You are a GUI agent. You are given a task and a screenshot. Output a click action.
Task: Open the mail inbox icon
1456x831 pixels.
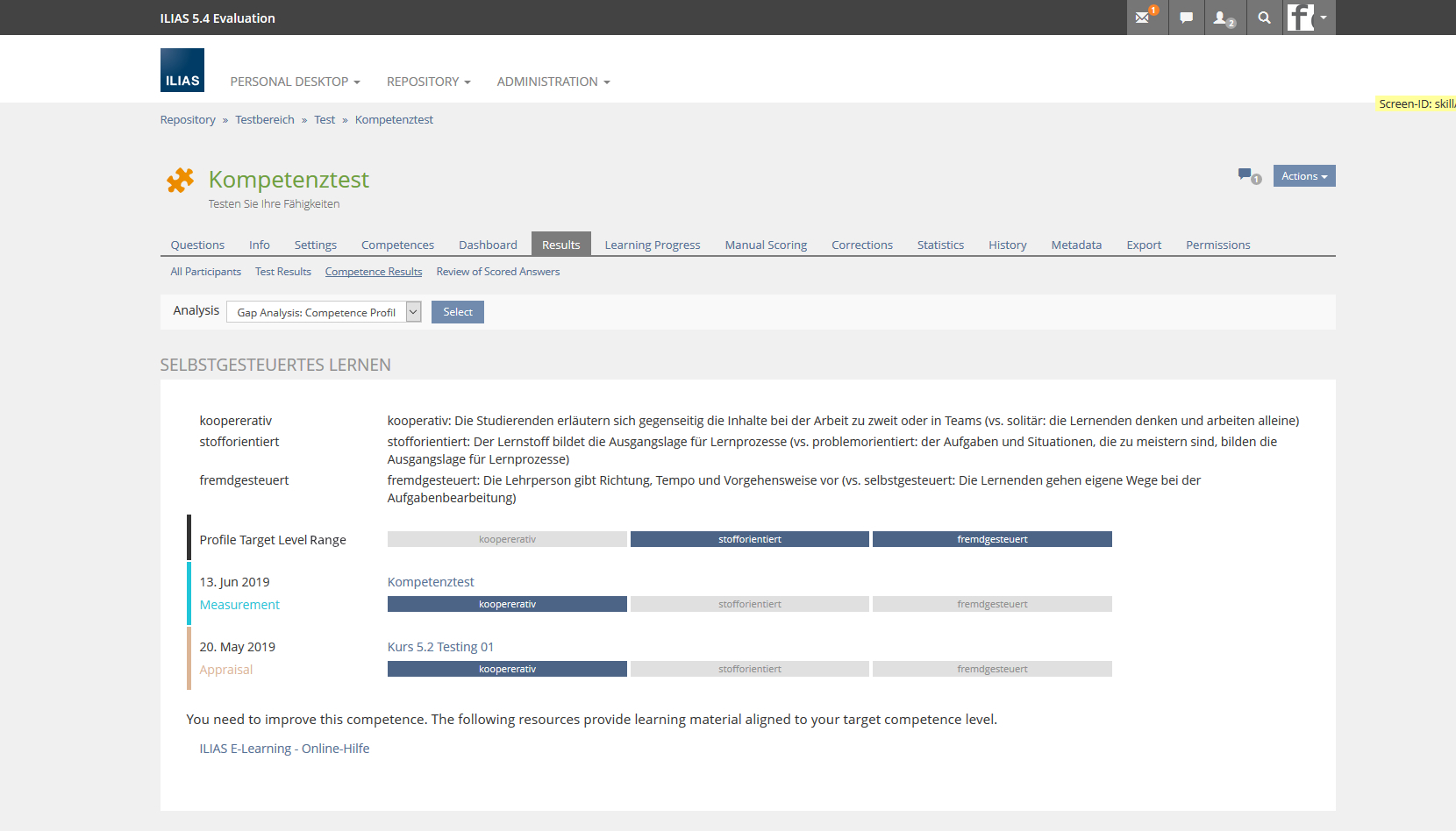1144,18
